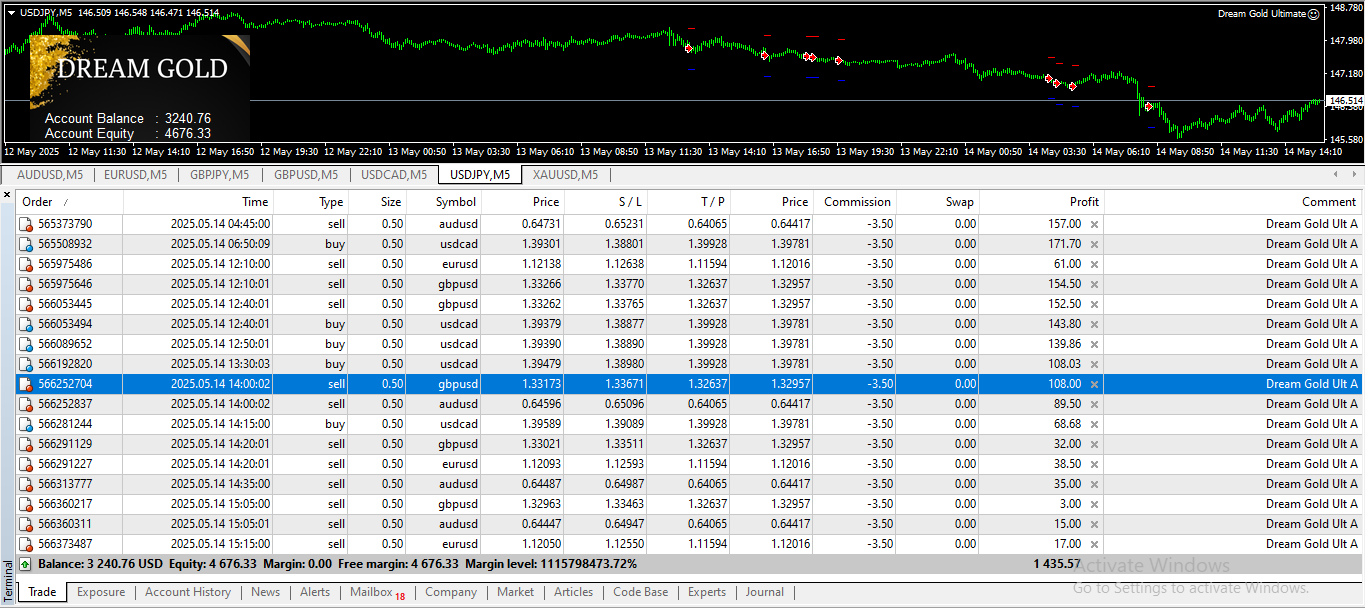Sort by the Type column header
The width and height of the screenshot is (1365, 609).
(x=310, y=202)
